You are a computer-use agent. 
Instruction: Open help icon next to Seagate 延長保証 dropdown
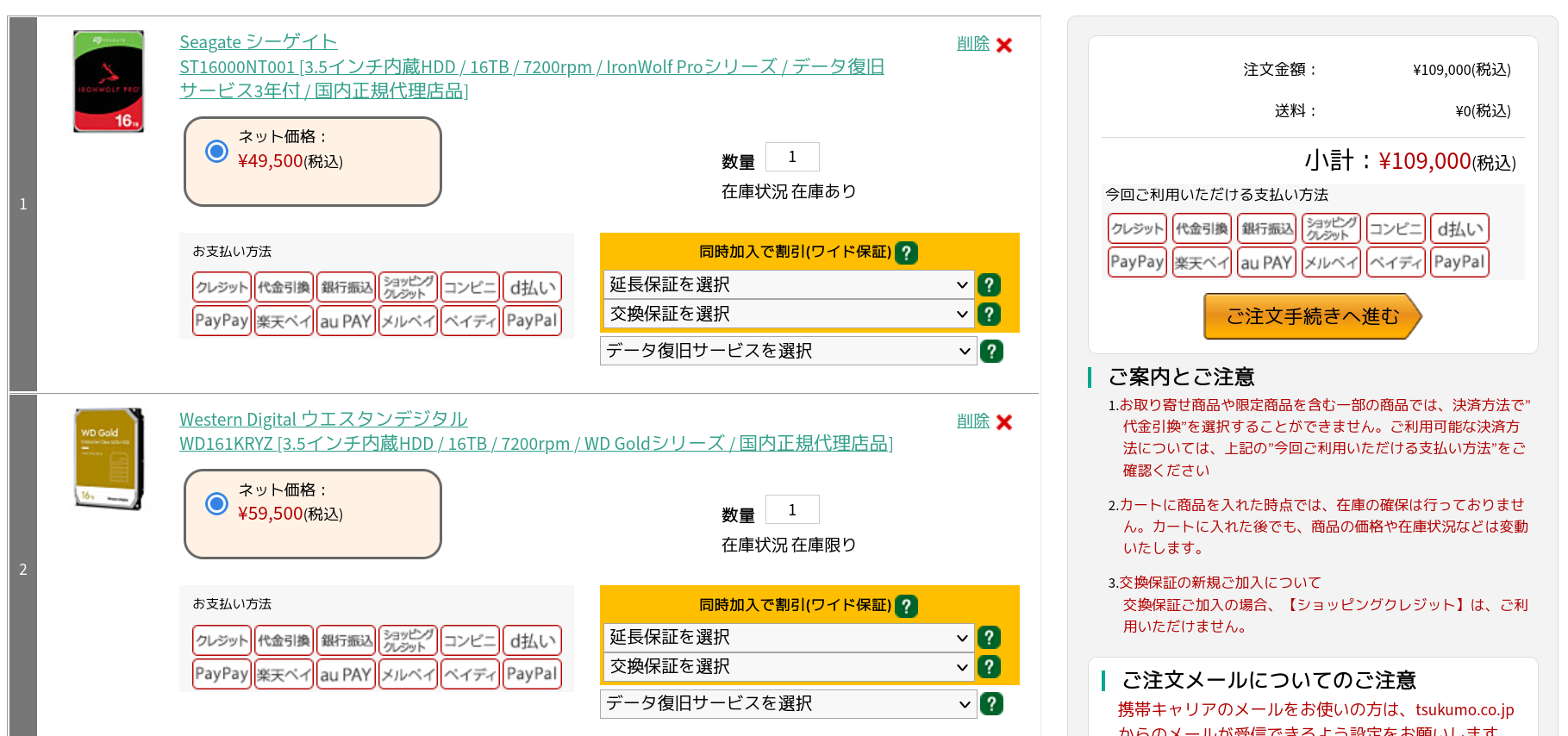[990, 284]
